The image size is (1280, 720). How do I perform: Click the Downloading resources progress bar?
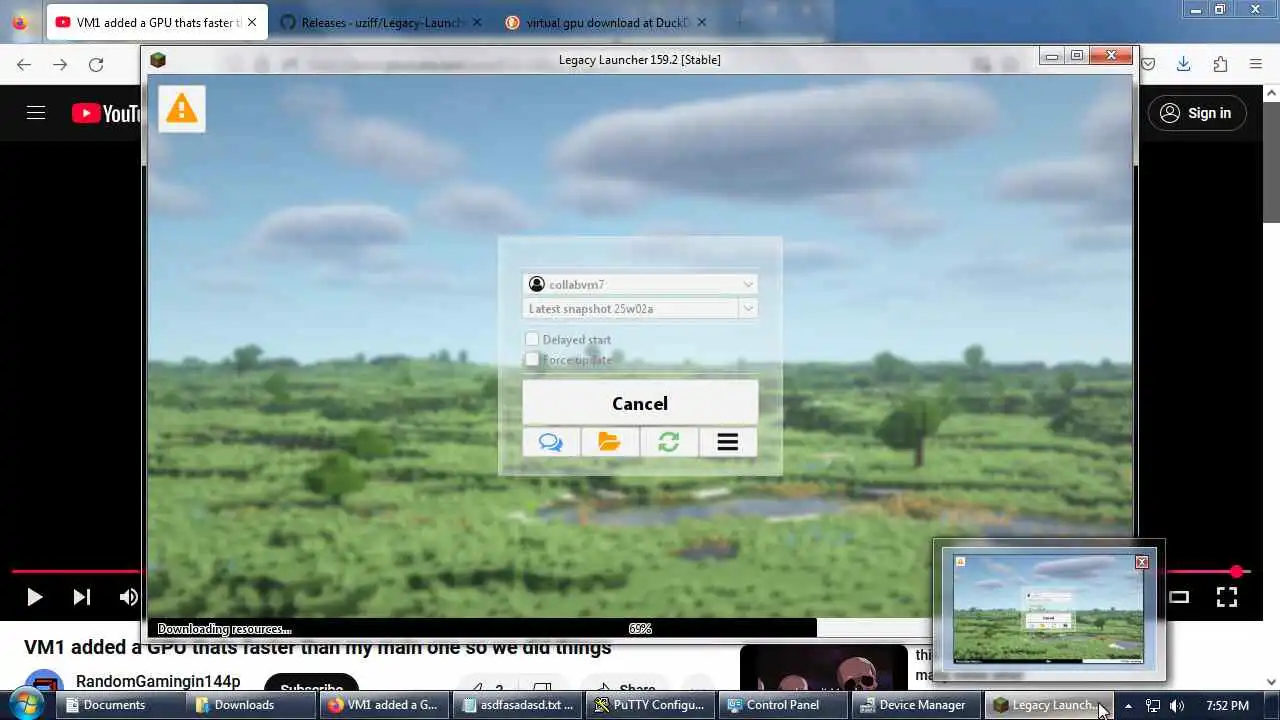tap(640, 629)
